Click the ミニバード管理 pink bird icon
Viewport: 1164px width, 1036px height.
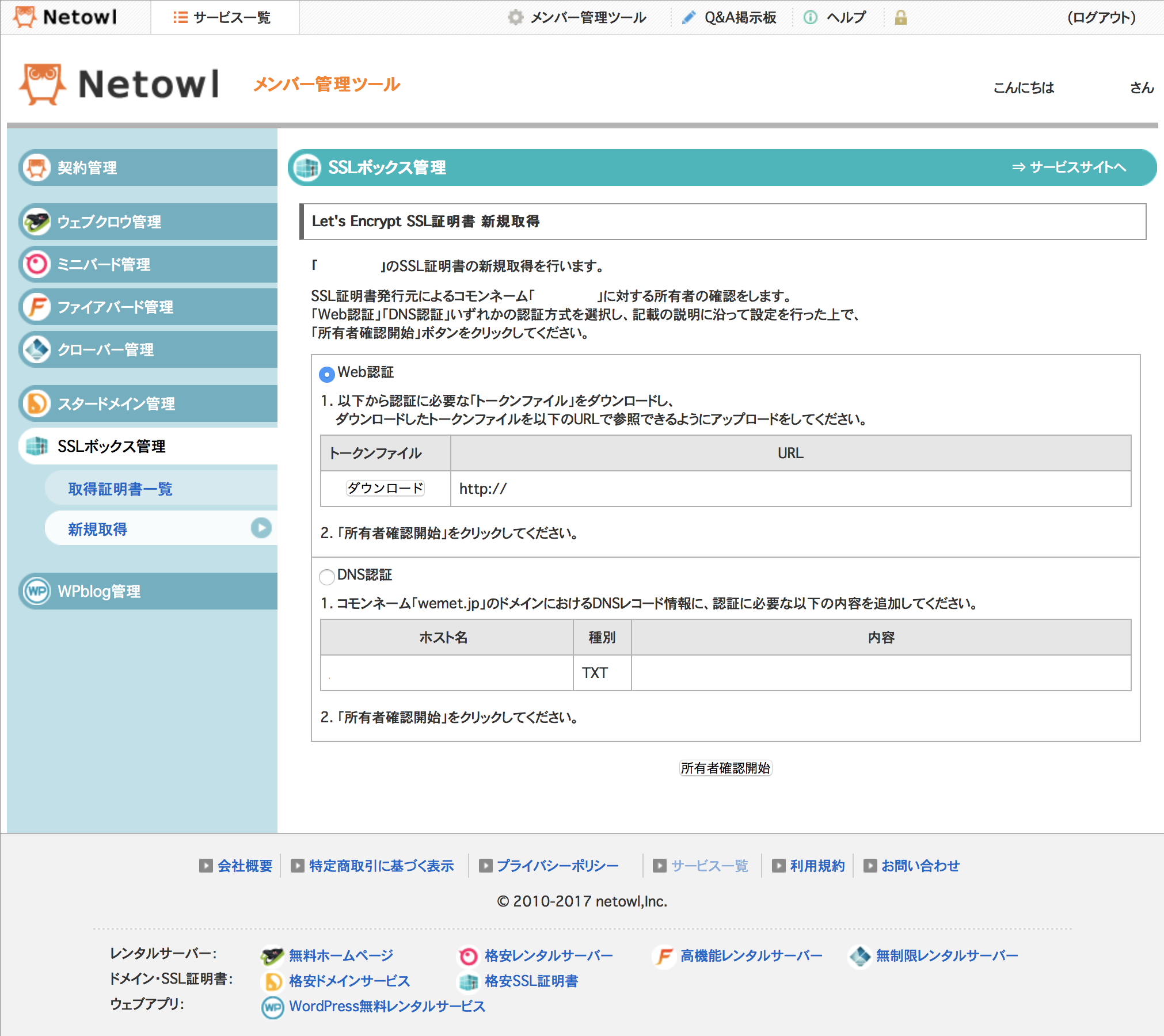pyautogui.click(x=37, y=264)
